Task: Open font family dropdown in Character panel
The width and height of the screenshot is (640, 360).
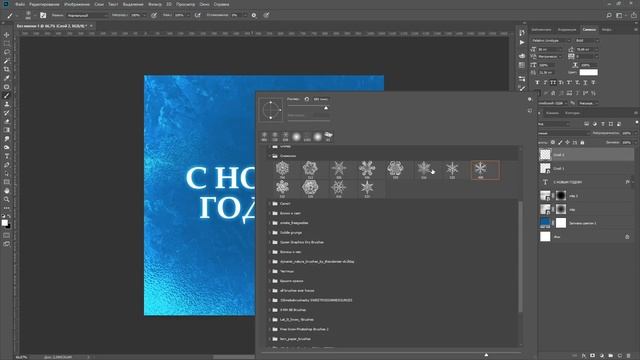Action: coord(551,40)
